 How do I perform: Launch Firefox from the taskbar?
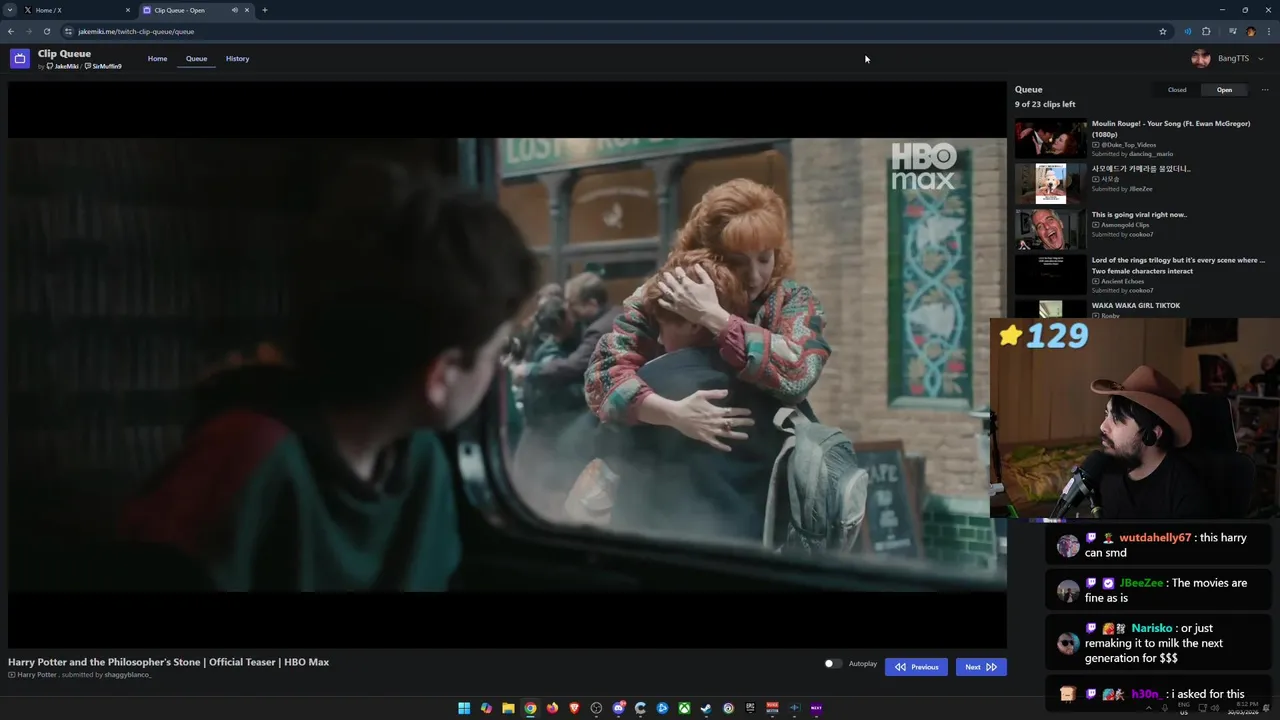pos(552,708)
